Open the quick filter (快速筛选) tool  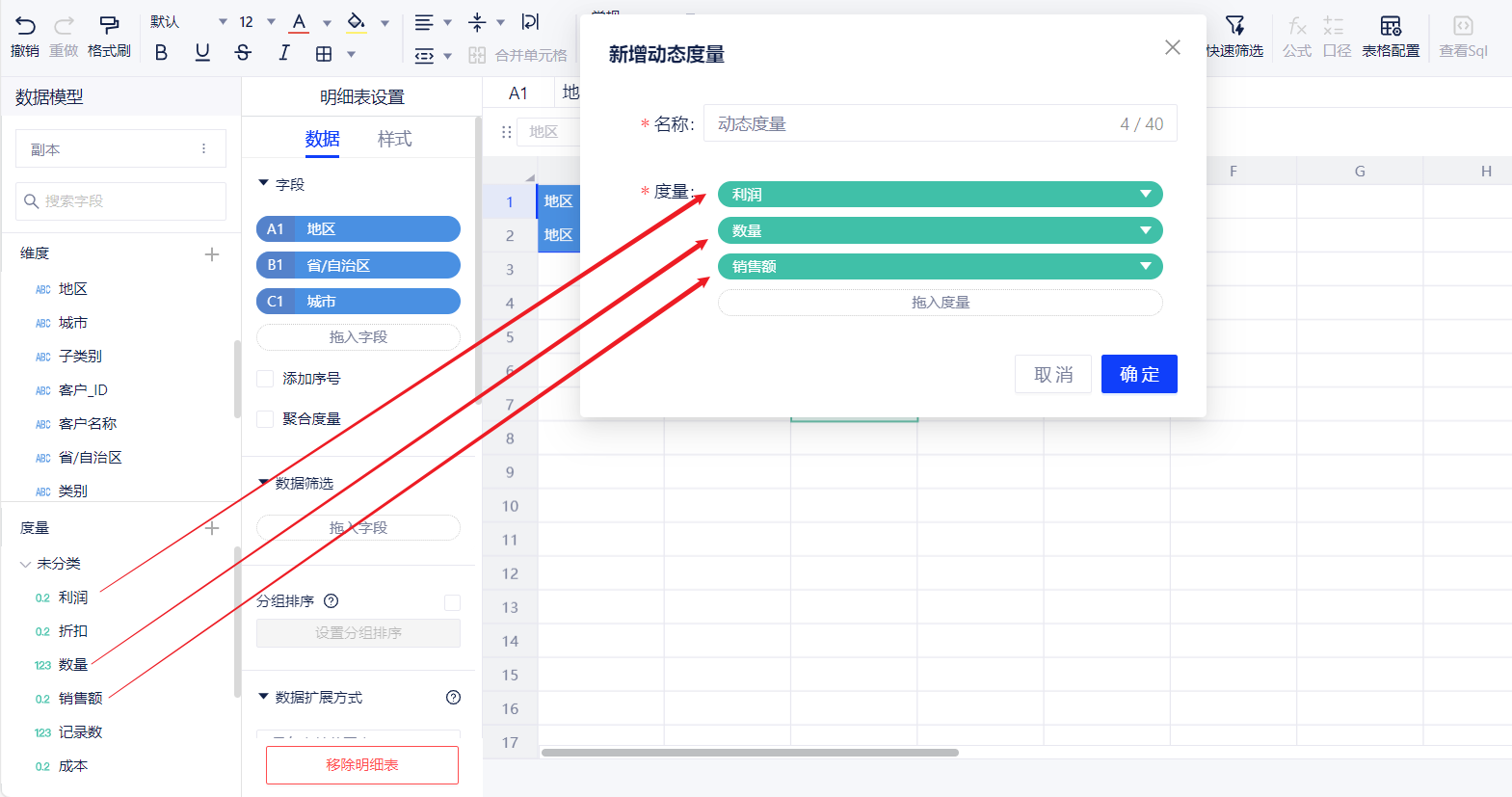pos(1234,26)
